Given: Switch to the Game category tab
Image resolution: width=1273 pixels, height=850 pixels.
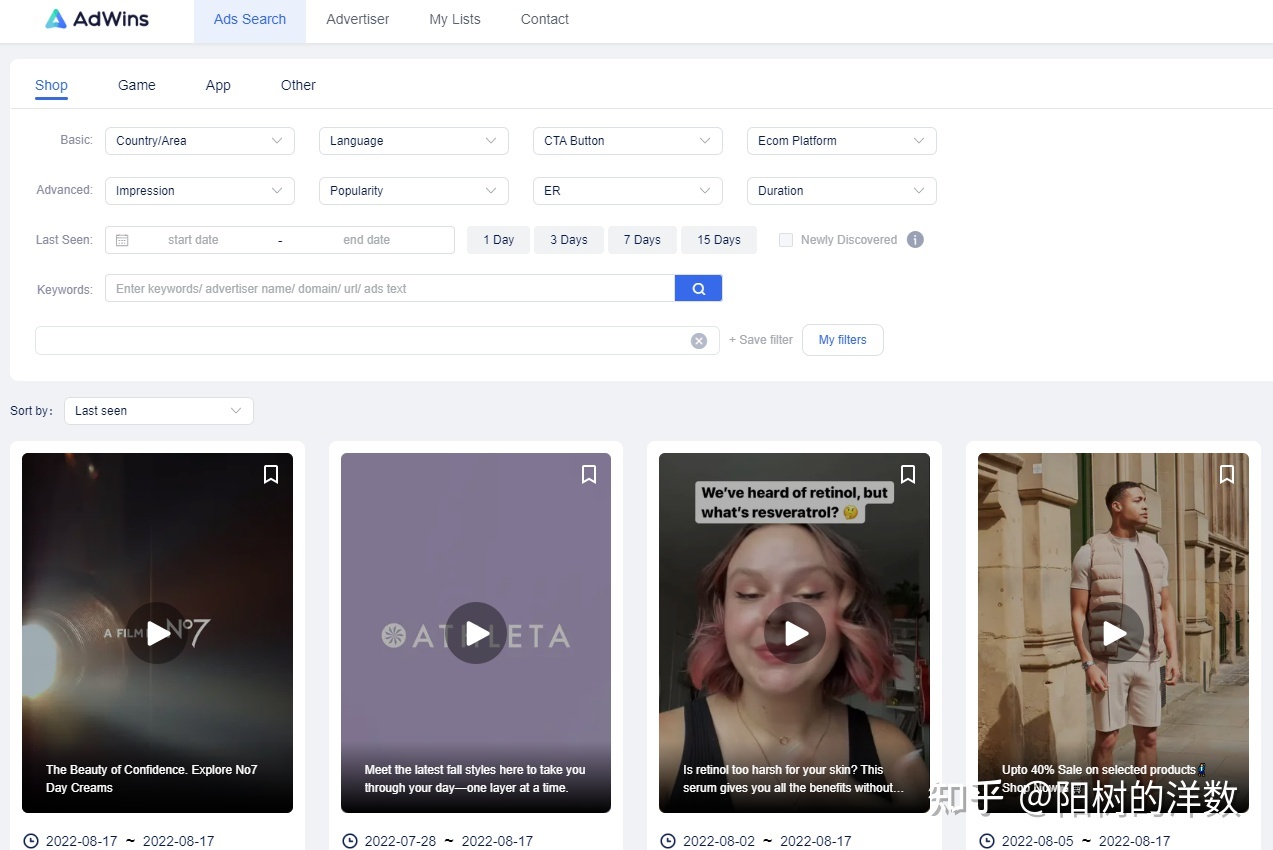Looking at the screenshot, I should coord(137,86).
